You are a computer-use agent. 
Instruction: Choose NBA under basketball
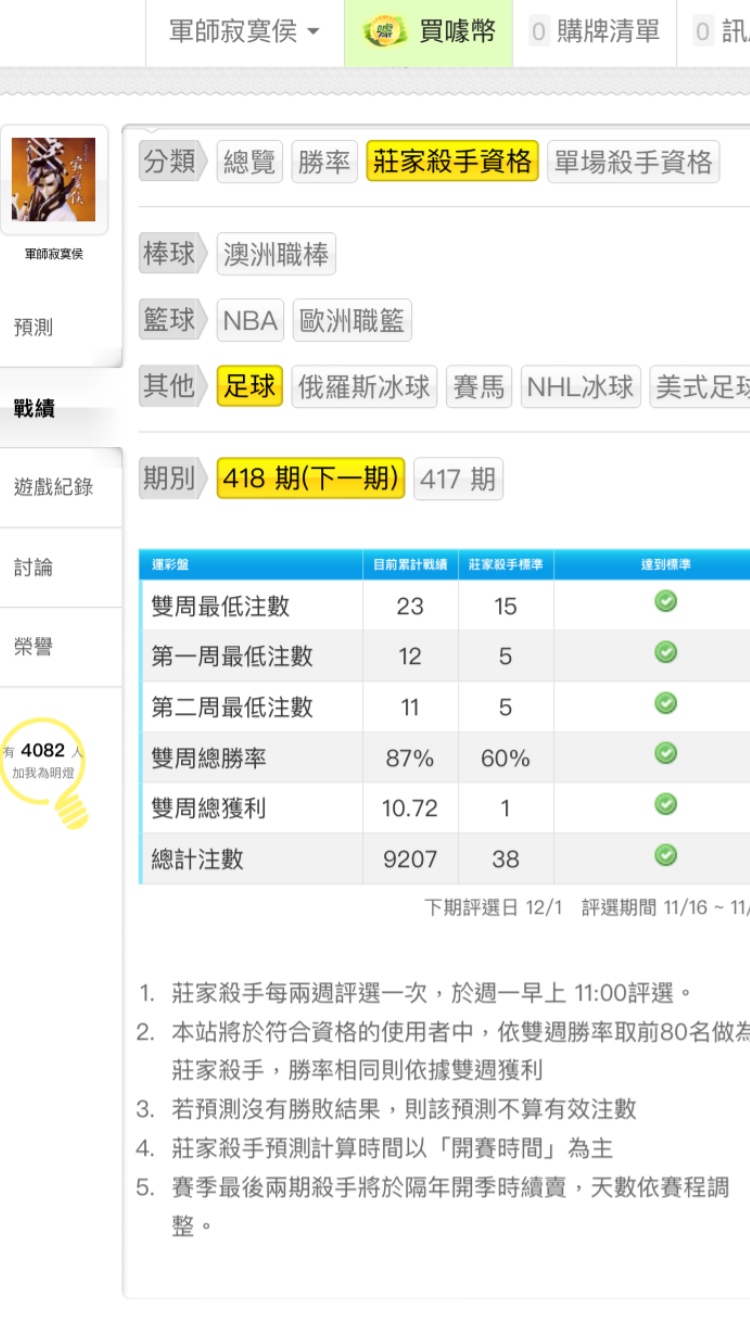(250, 320)
